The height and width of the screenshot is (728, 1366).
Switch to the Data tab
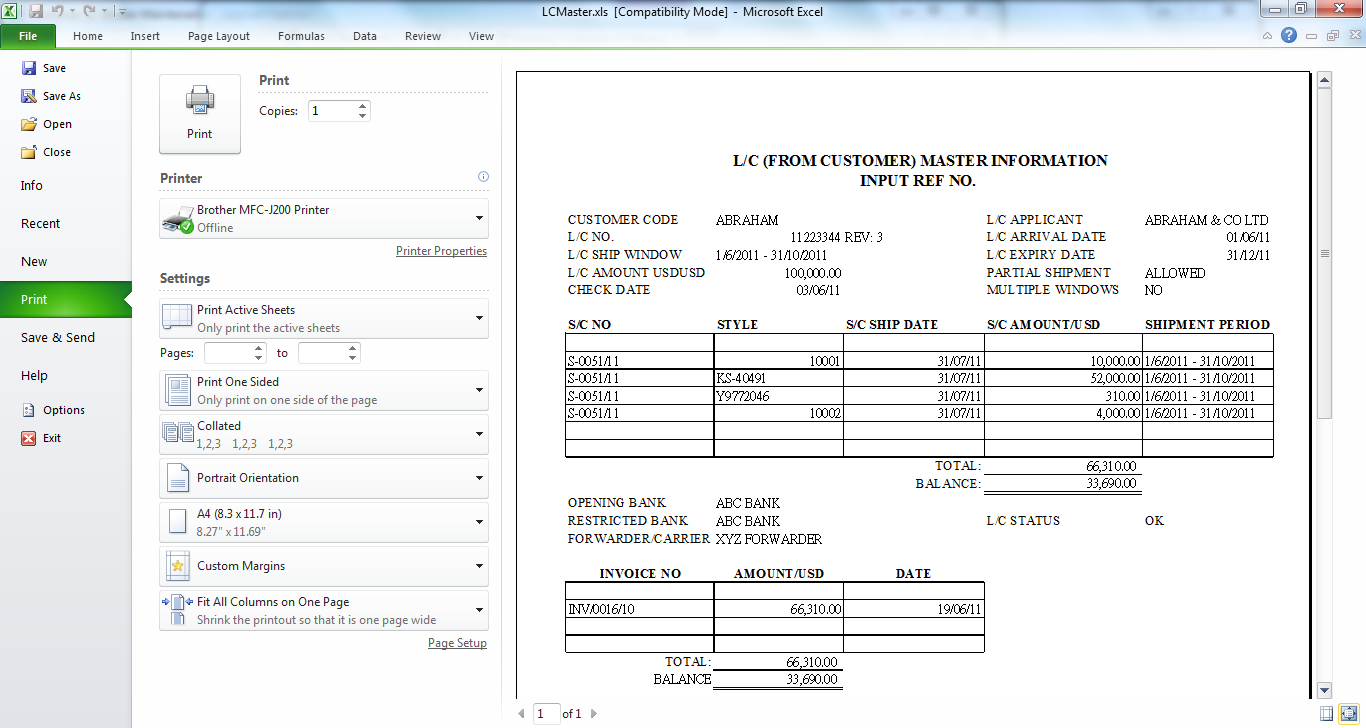(365, 36)
